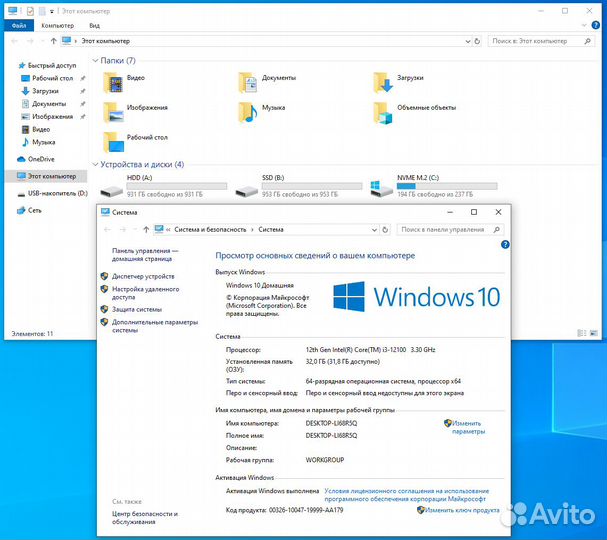Select the Объемные объекты folder
This screenshot has height=540, width=607.
pyautogui.click(x=382, y=110)
